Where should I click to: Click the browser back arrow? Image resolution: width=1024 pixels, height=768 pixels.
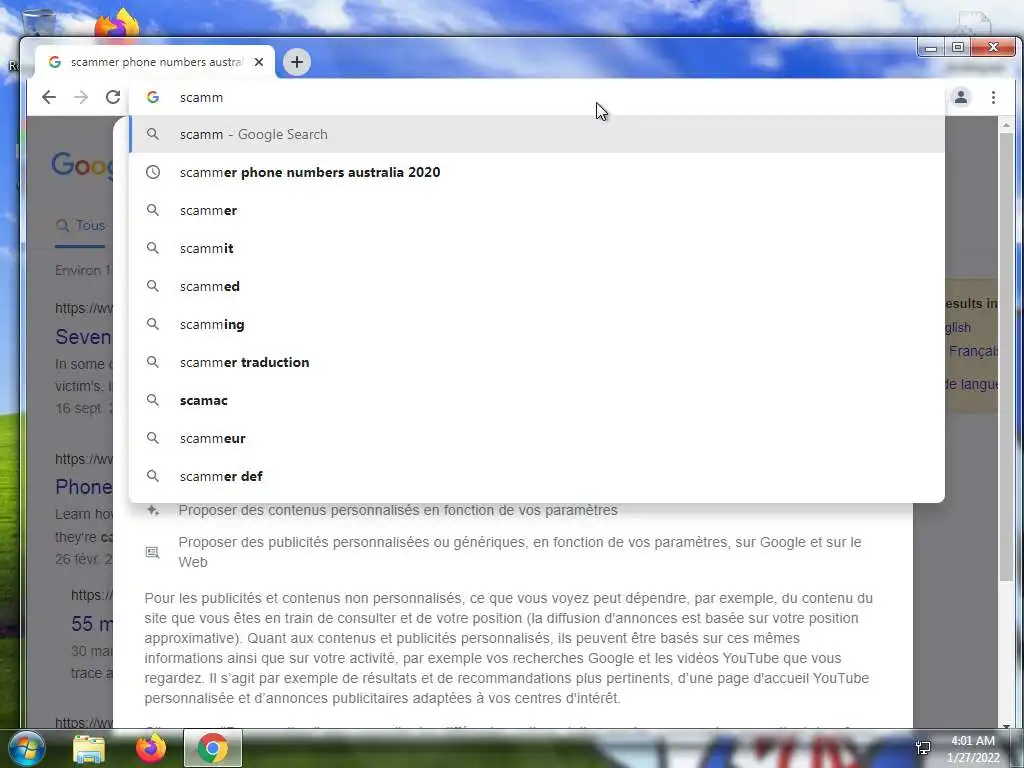point(49,97)
